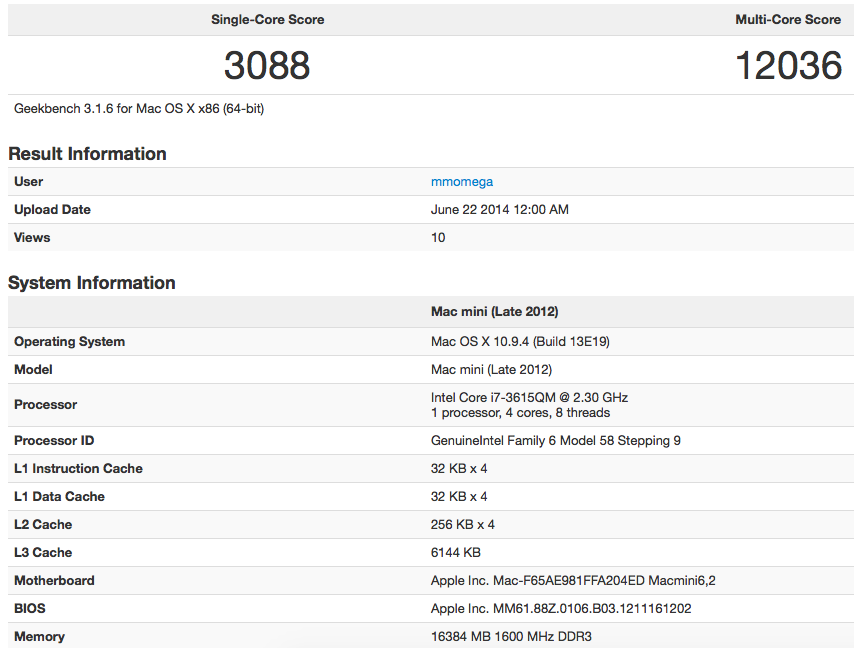Viewport: 854px width, 648px height.
Task: Click the User row label
Action: tap(28, 182)
